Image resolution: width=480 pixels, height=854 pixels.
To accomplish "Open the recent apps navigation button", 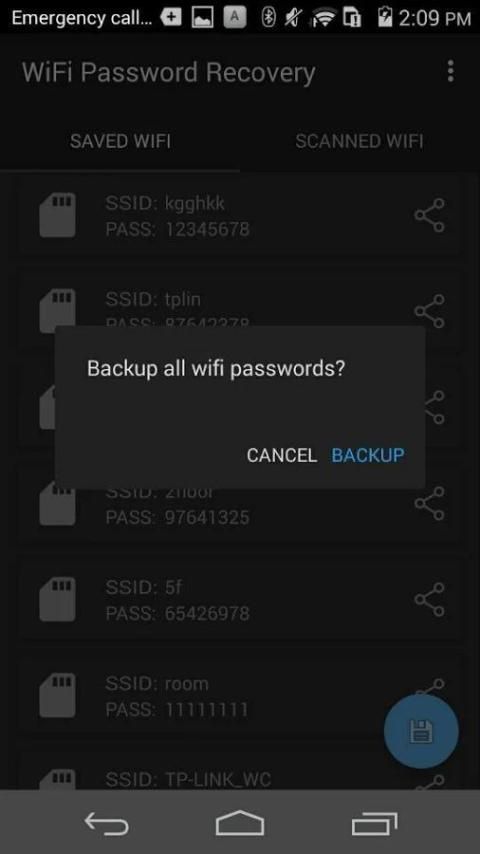I will tap(374, 822).
